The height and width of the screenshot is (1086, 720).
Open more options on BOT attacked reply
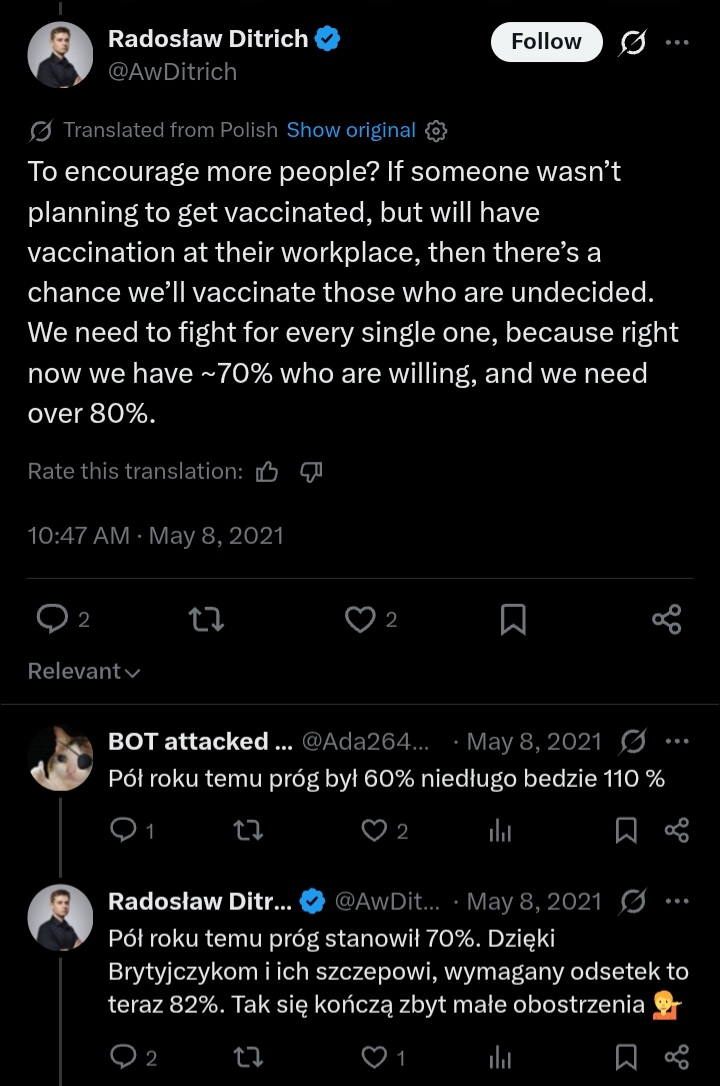pos(677,741)
